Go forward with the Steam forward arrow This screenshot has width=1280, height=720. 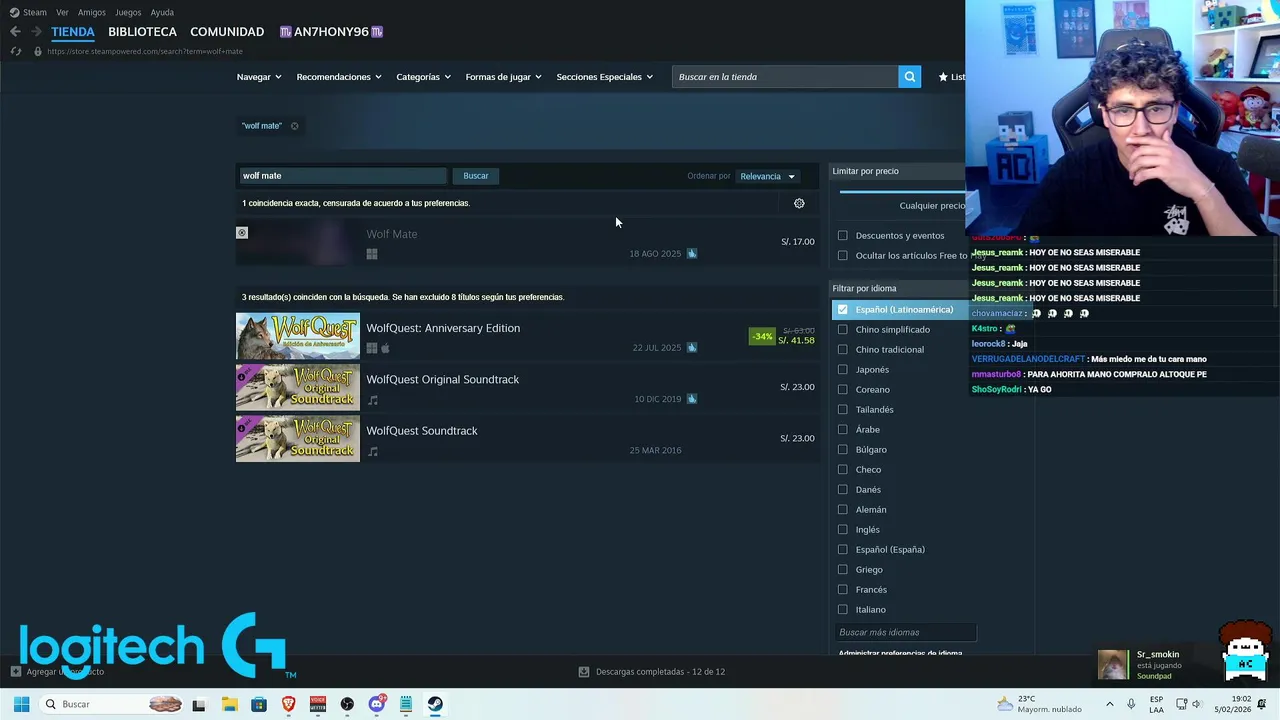click(36, 32)
